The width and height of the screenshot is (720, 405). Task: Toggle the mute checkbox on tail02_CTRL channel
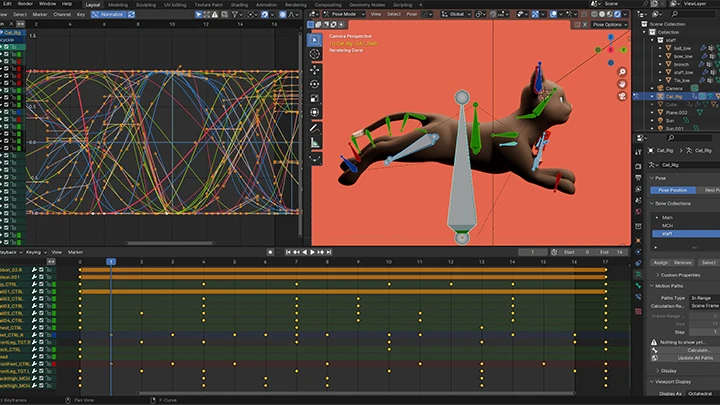tap(41, 299)
